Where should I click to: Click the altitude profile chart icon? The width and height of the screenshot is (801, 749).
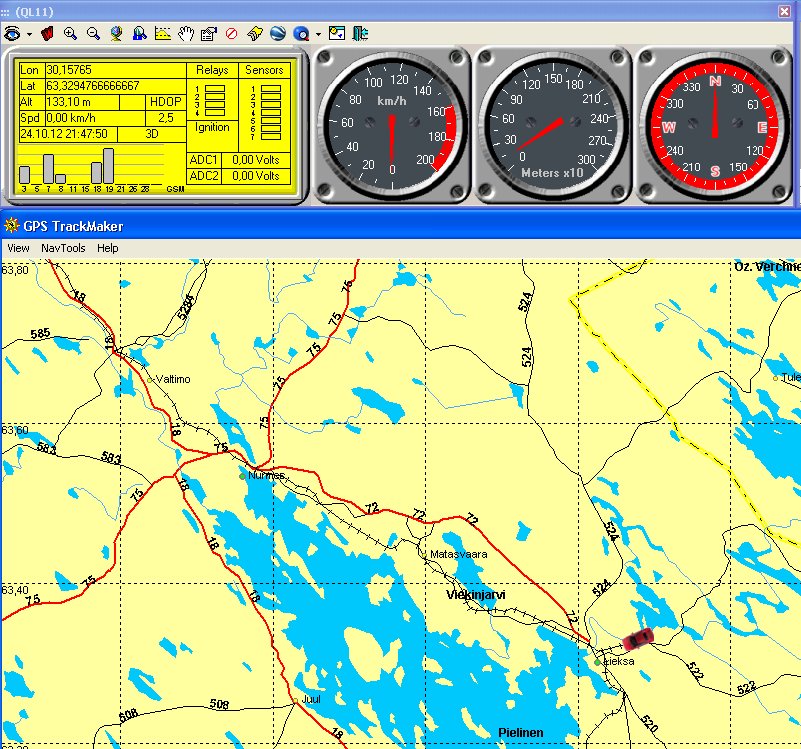[163, 33]
